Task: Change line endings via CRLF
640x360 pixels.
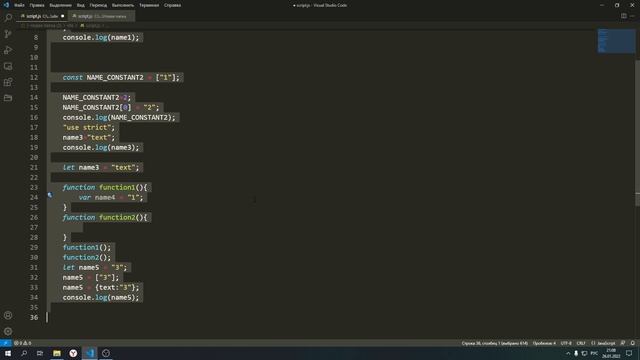Action: (581, 343)
